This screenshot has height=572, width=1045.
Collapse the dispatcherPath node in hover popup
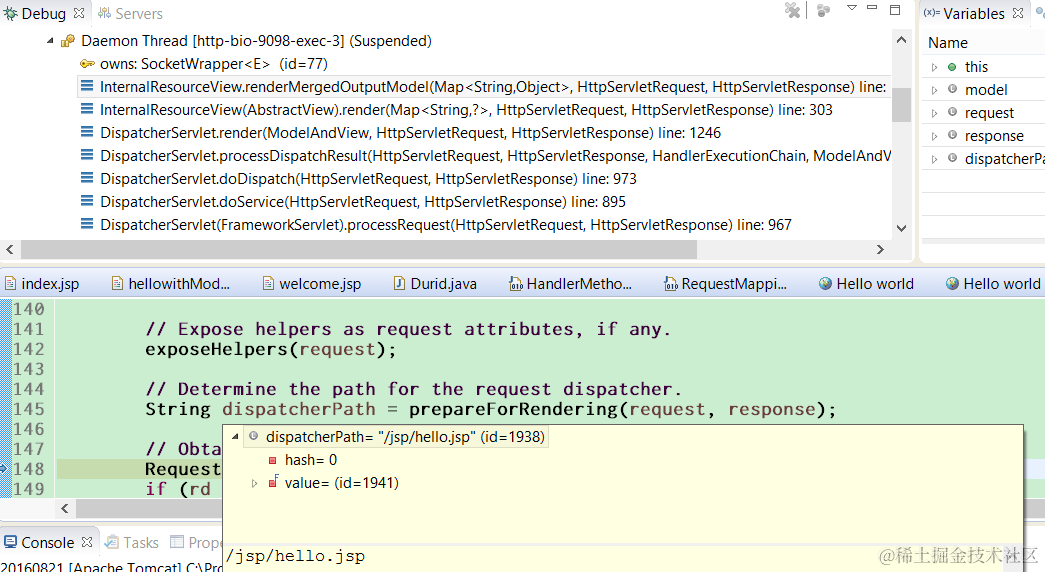pyautogui.click(x=235, y=437)
